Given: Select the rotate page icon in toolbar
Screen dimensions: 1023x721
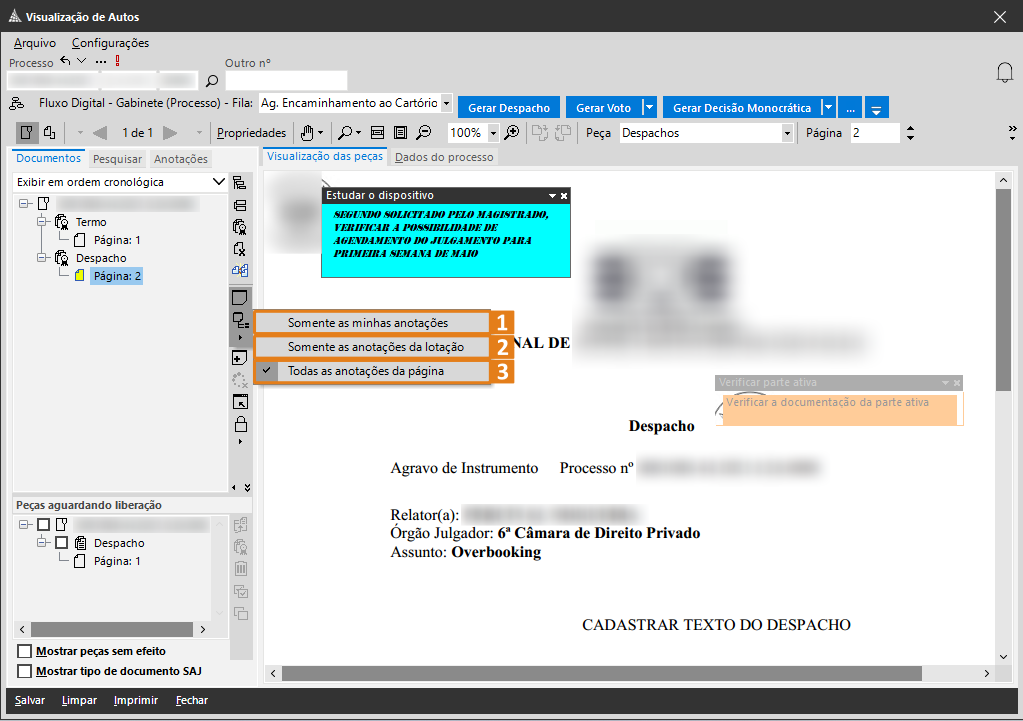Looking at the screenshot, I should pos(50,132).
